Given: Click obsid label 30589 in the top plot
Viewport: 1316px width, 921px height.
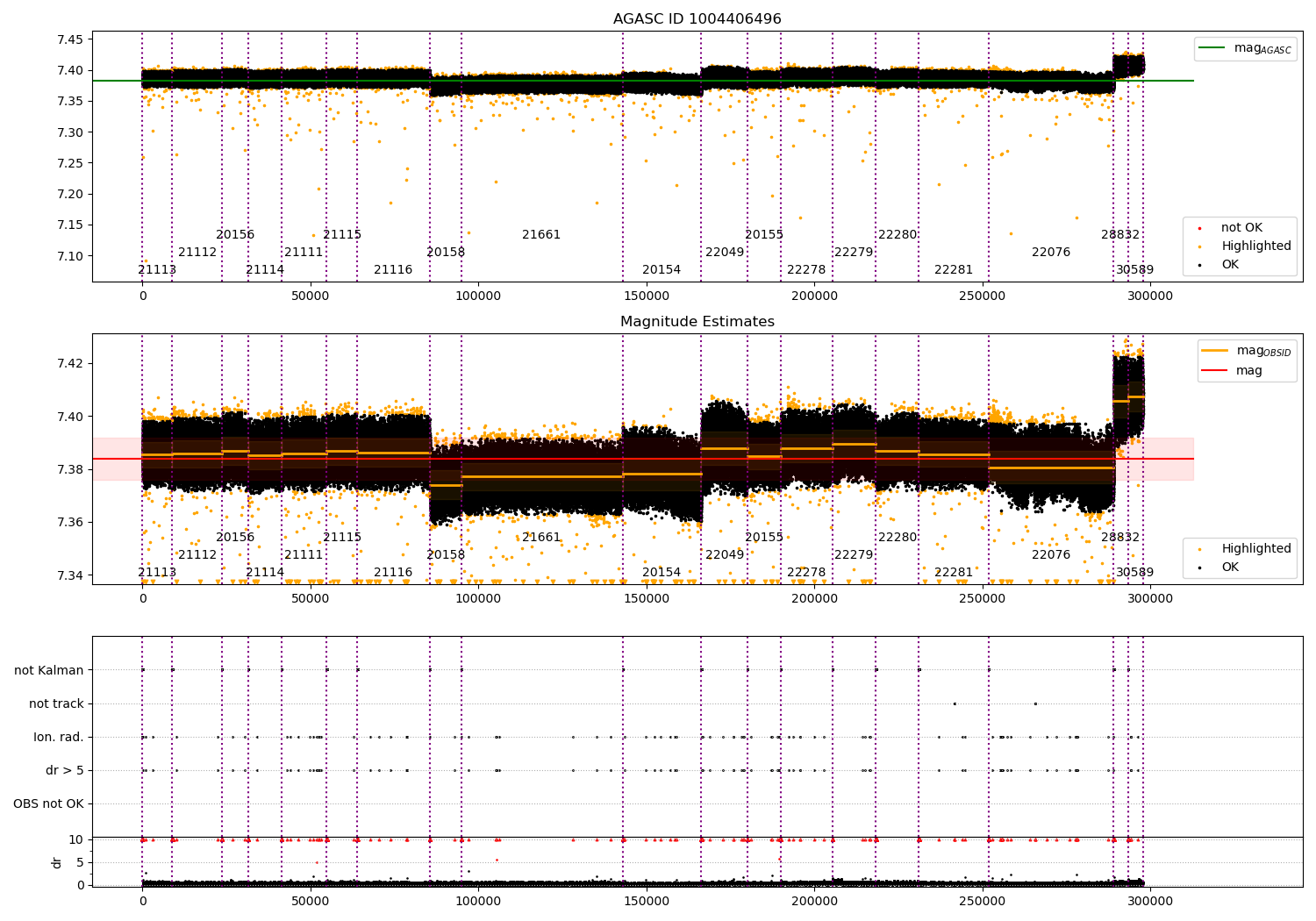Looking at the screenshot, I should click(1135, 270).
